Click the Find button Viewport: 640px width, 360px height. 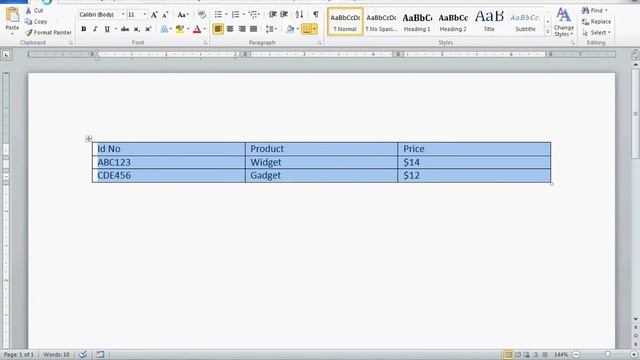point(593,11)
